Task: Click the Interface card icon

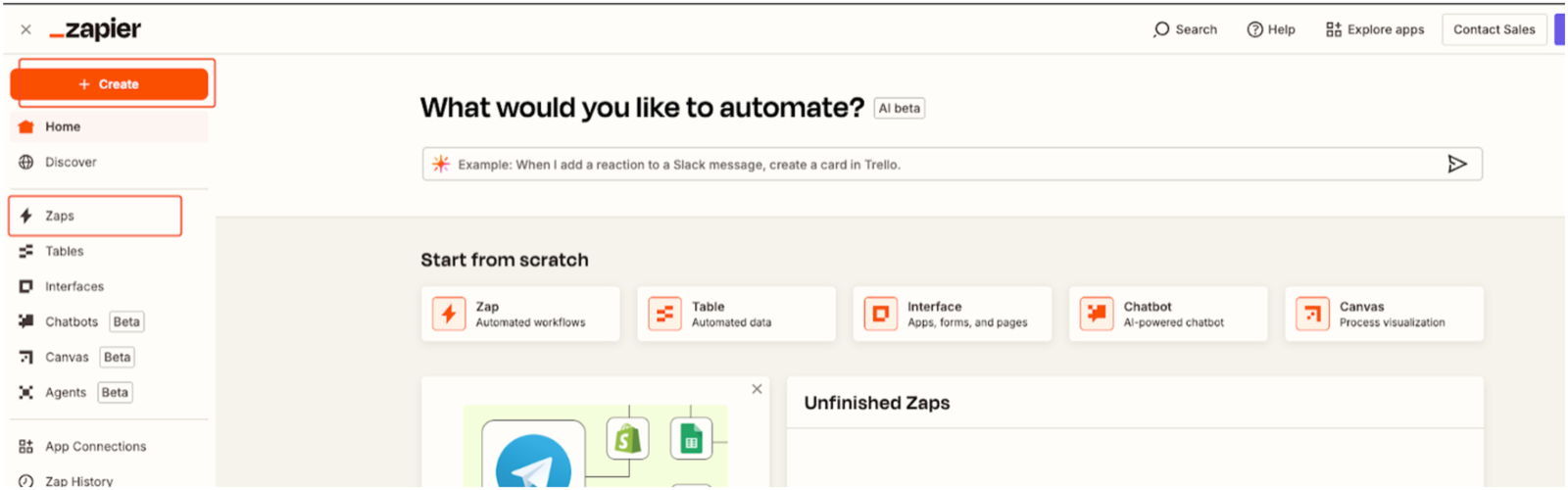Action: (x=880, y=315)
